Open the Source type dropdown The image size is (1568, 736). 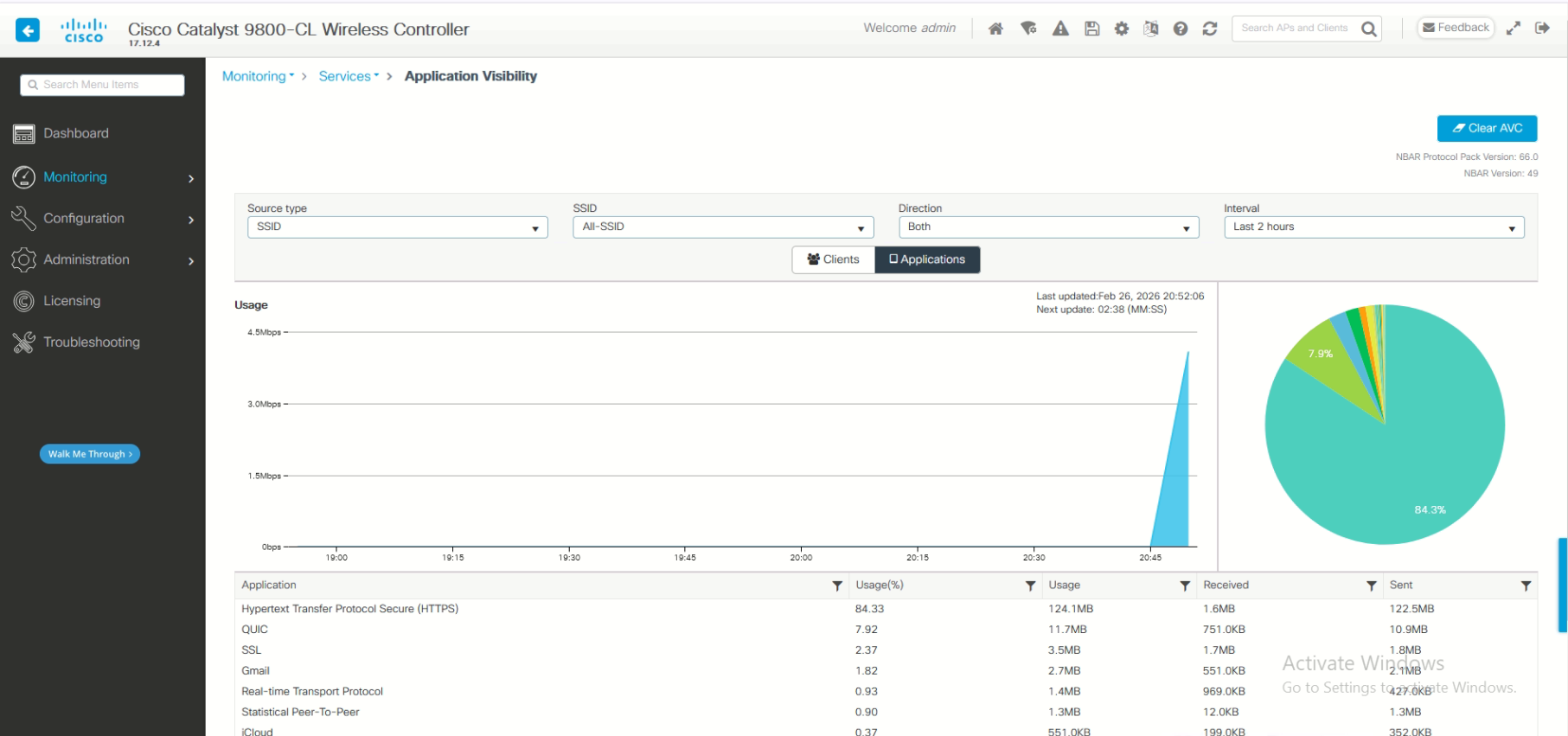397,227
